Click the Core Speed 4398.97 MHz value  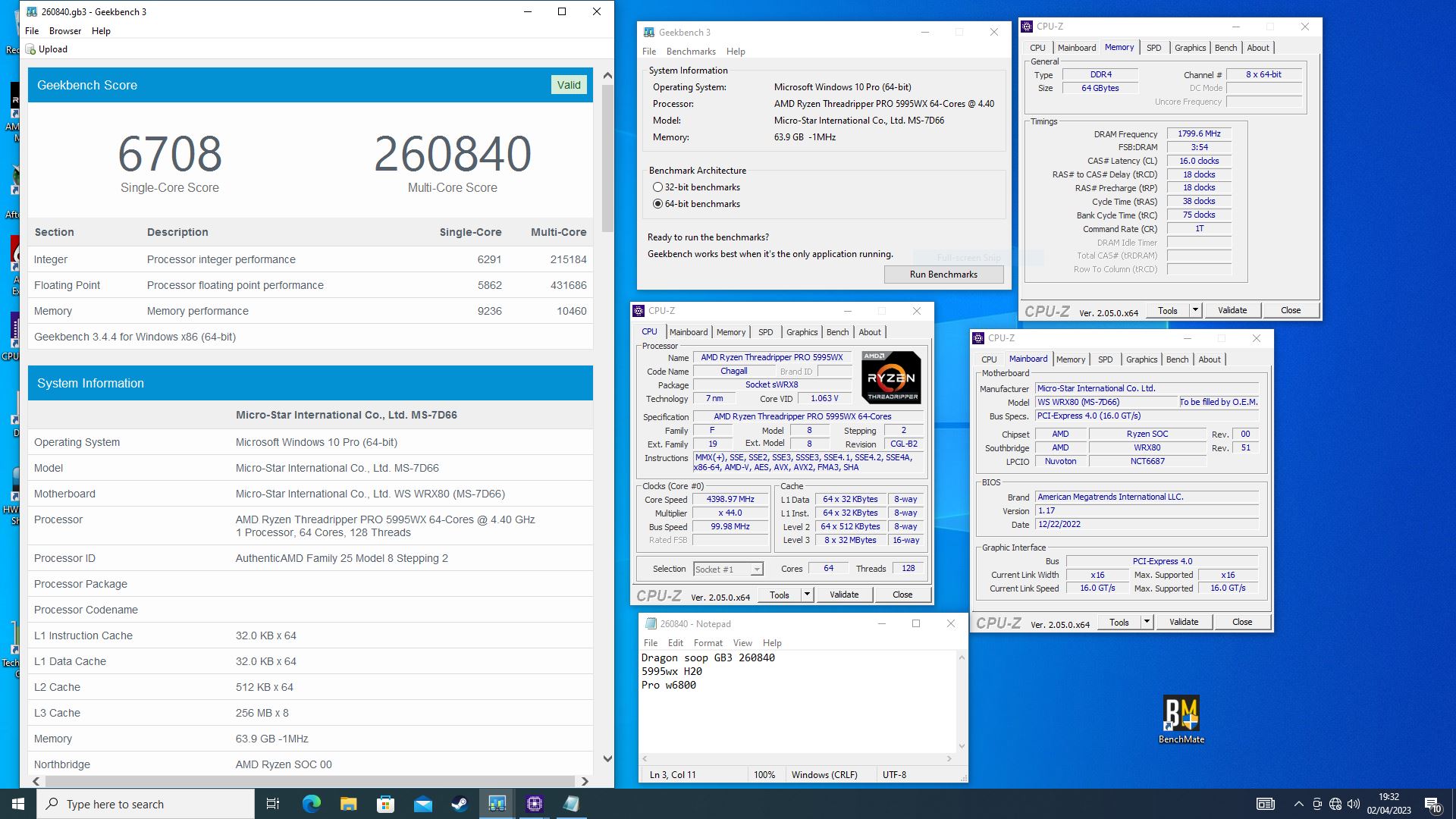(x=730, y=499)
